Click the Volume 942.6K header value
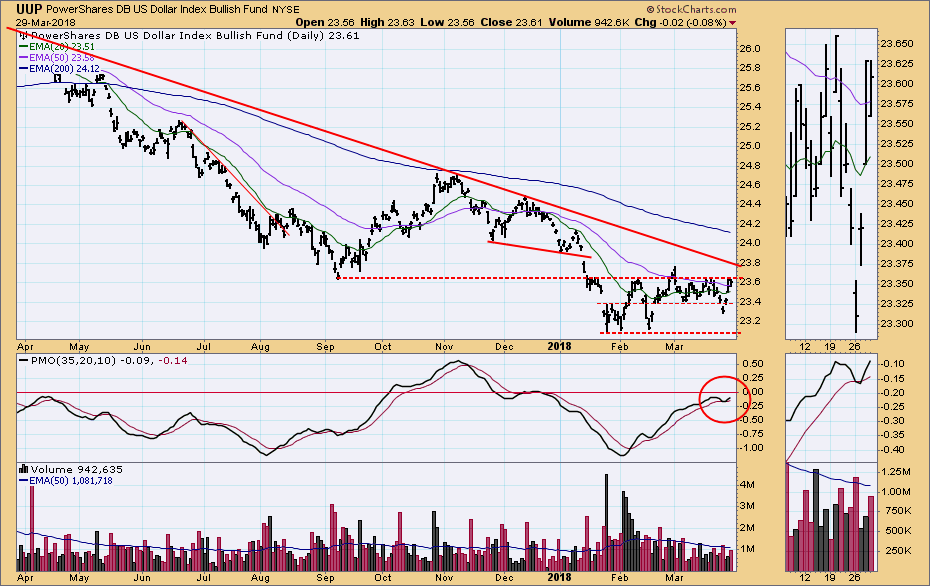 click(x=589, y=23)
